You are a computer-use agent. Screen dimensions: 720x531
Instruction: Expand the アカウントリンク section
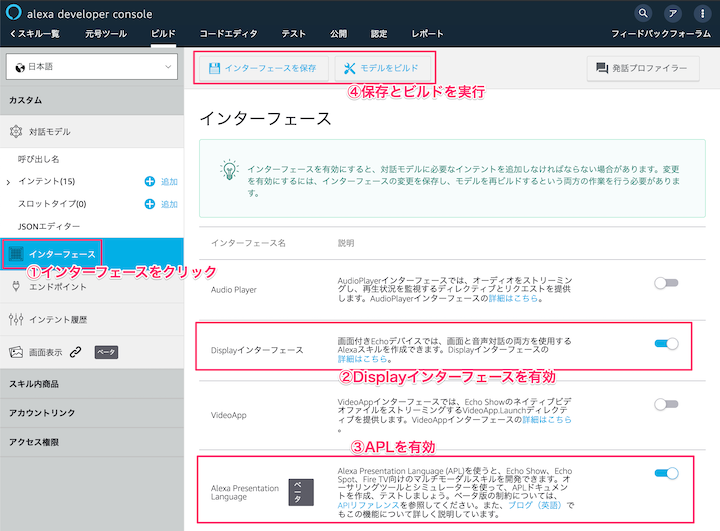[92, 413]
